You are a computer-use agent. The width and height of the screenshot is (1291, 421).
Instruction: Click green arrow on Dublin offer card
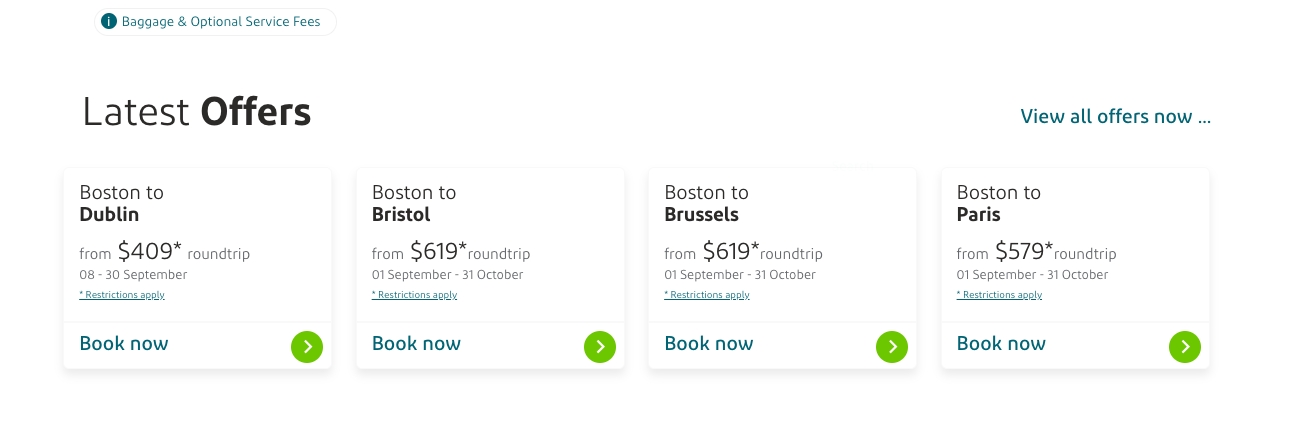coord(307,347)
